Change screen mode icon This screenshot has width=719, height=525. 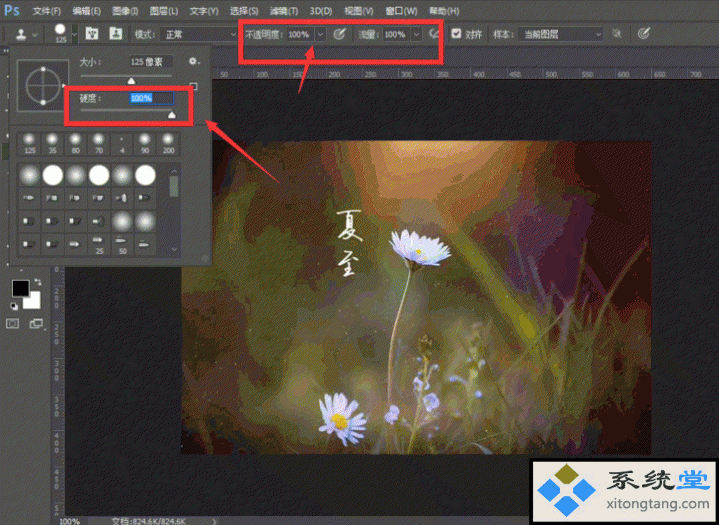(x=36, y=324)
